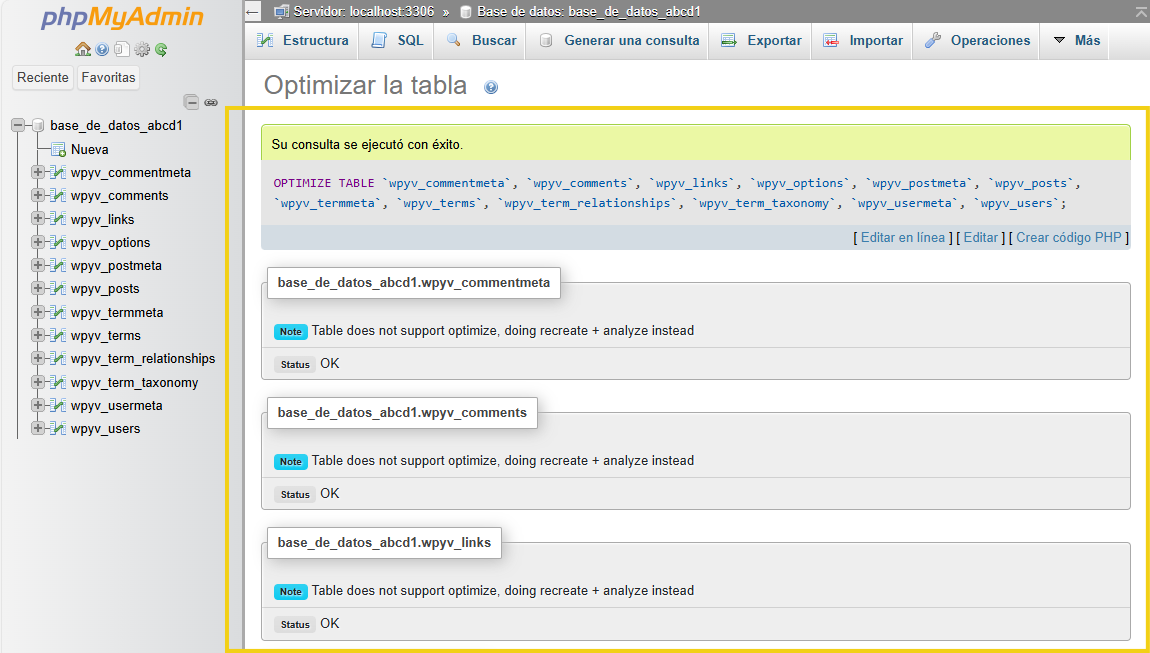The height and width of the screenshot is (653, 1150).
Task: Collapse the page using the top-right arrow icon
Action: [1140, 11]
